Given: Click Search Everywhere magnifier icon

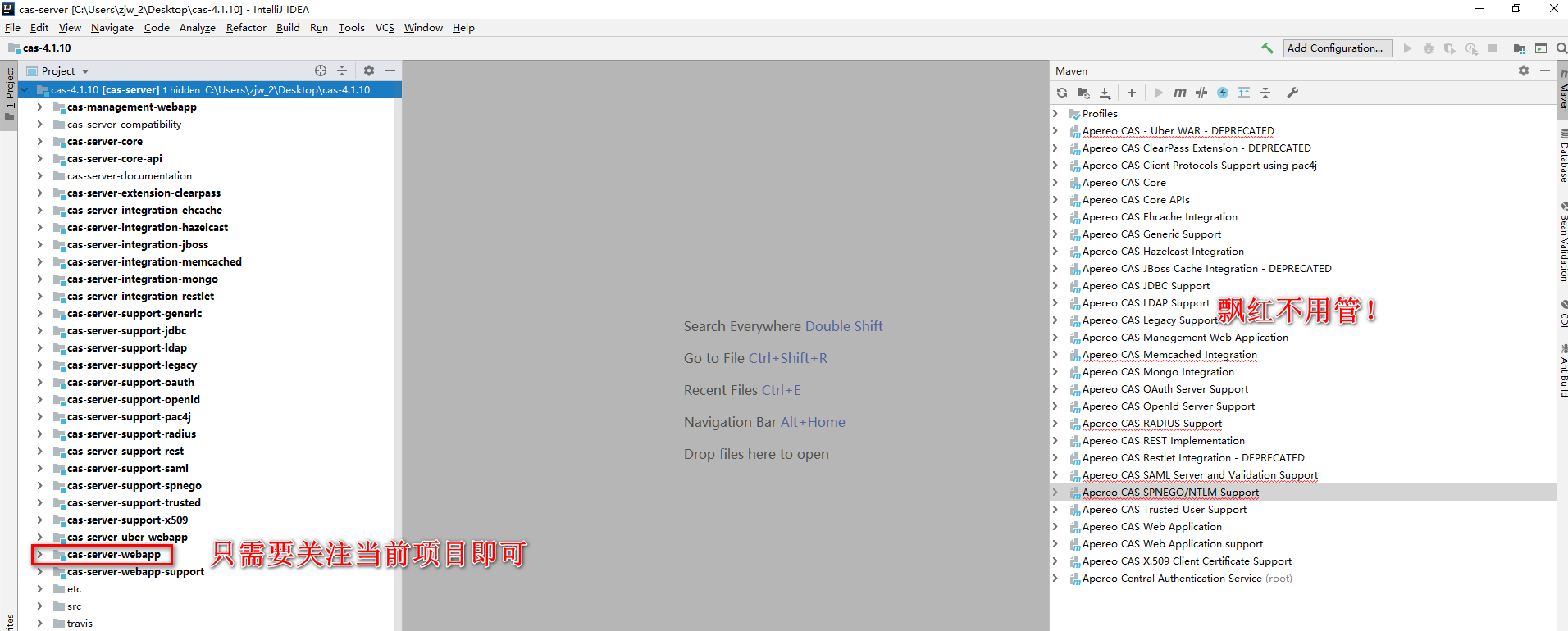Looking at the screenshot, I should click(x=1561, y=48).
